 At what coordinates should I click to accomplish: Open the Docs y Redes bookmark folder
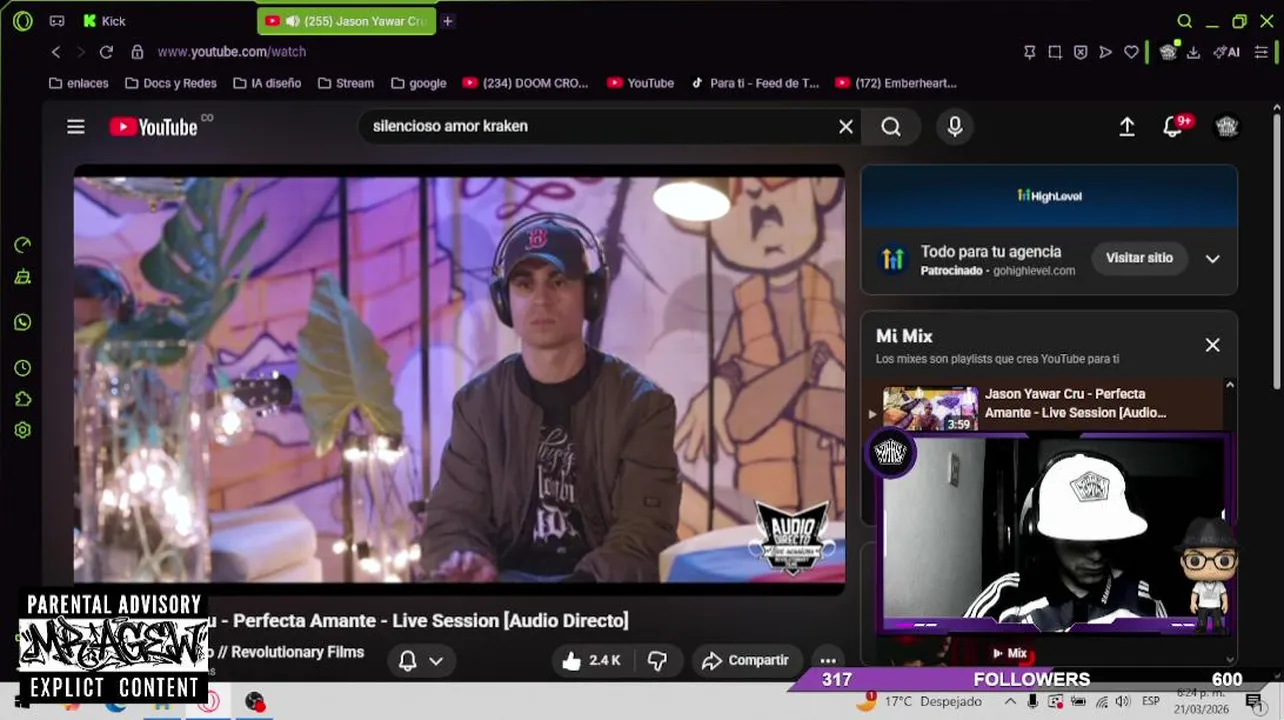(x=170, y=83)
